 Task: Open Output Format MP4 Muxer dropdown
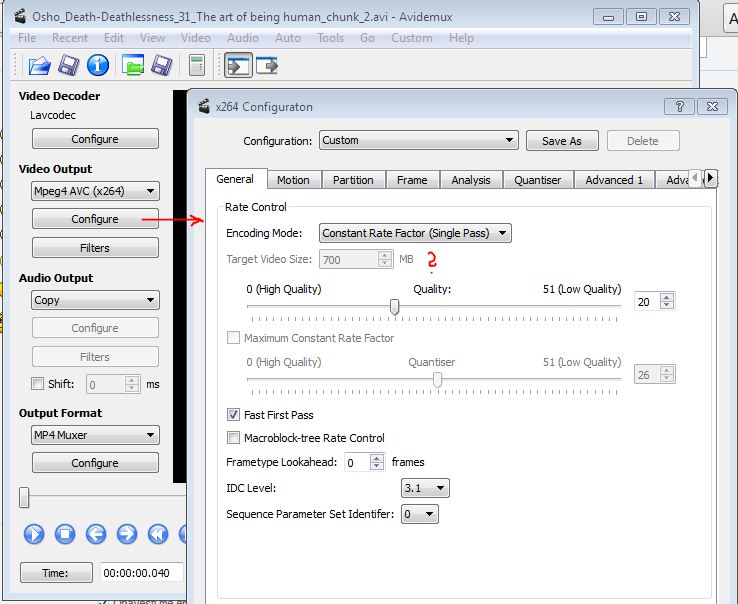click(x=95, y=435)
